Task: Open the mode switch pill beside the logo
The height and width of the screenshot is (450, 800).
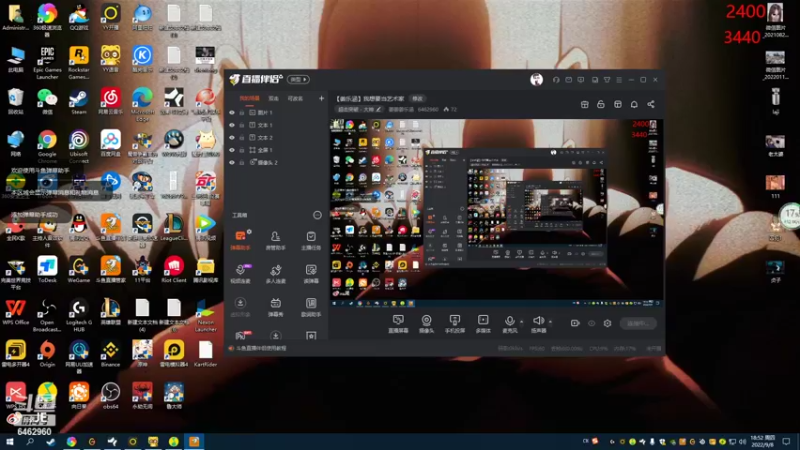Action: (x=298, y=80)
